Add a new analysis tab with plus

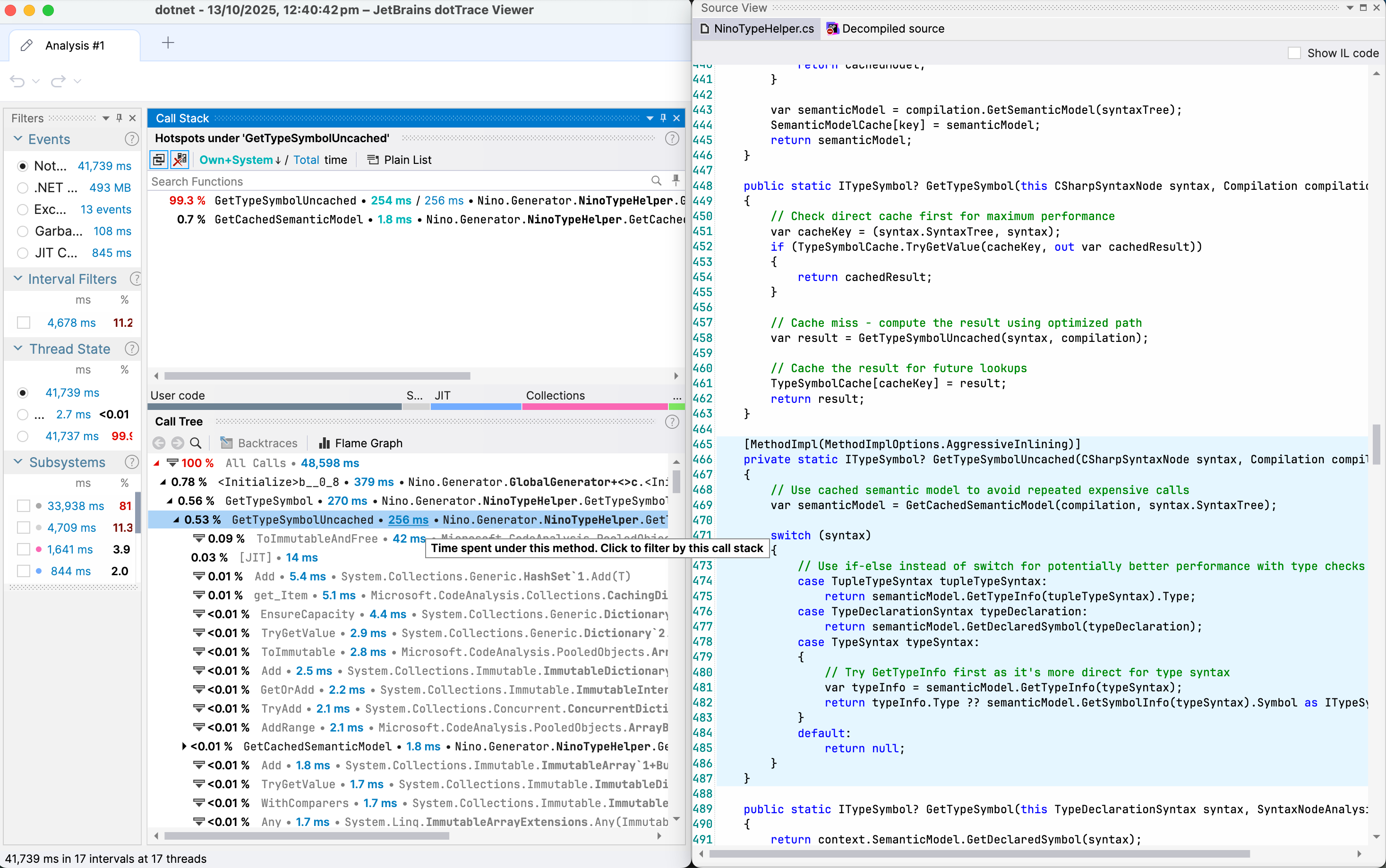point(168,43)
